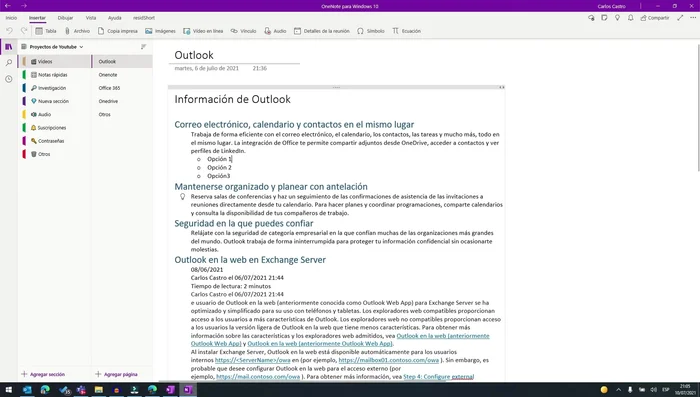Viewport: 700px width, 397px height.
Task: Open the Ayuda tab
Action: point(114,18)
